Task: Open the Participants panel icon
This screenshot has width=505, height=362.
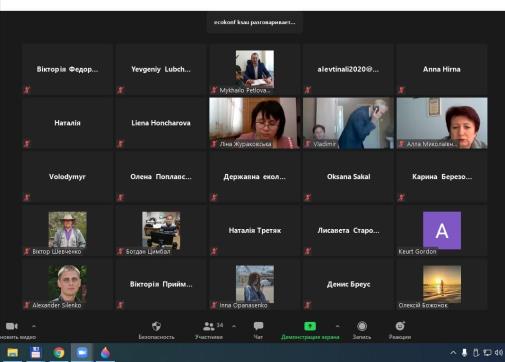Action: coord(209,326)
